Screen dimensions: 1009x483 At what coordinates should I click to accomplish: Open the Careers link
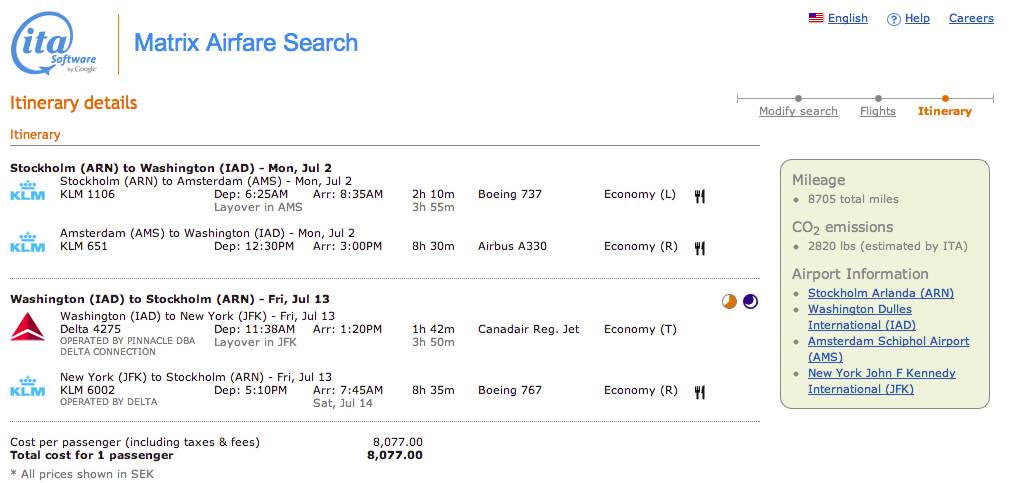[x=971, y=18]
